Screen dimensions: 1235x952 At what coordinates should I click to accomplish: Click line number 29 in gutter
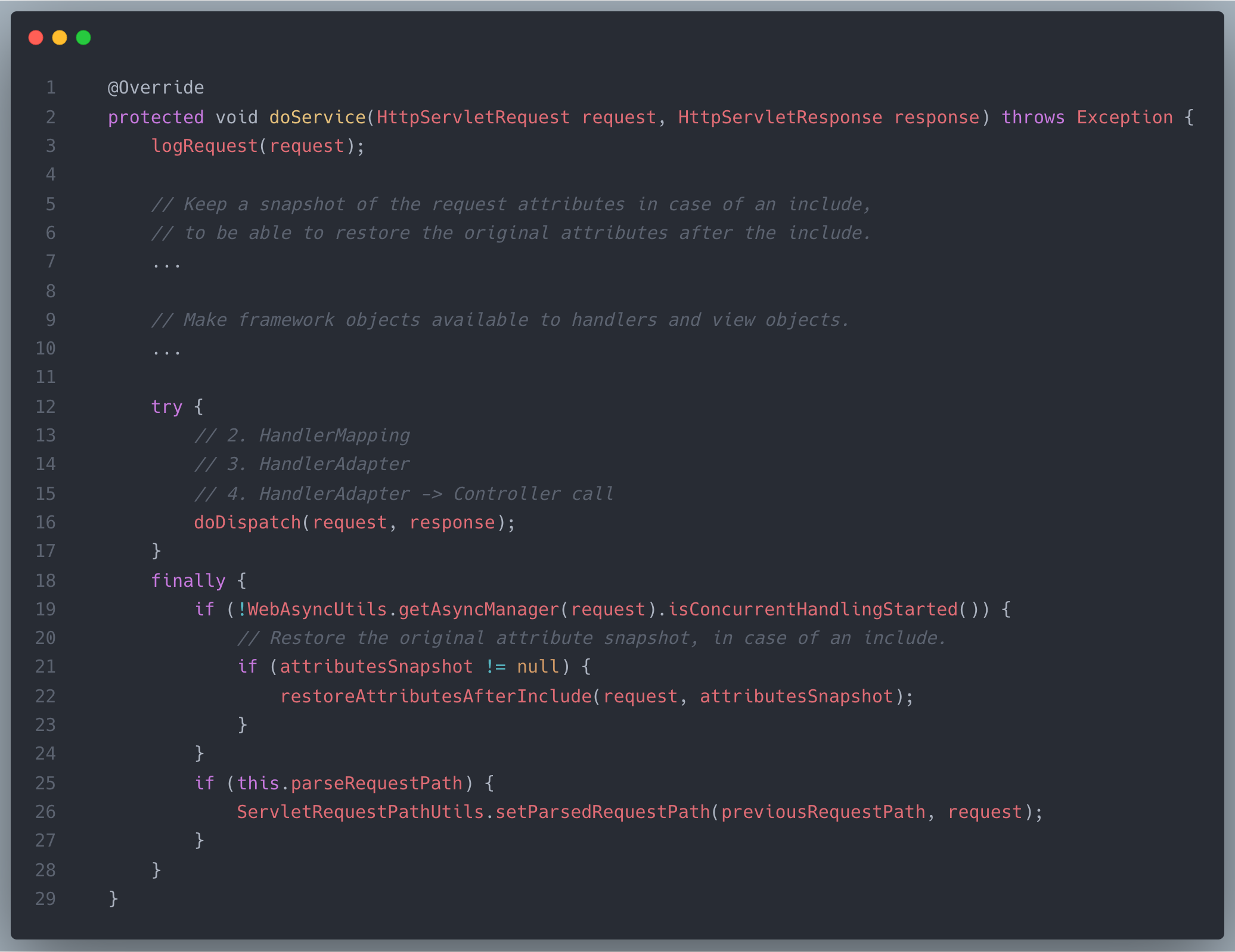coord(45,898)
